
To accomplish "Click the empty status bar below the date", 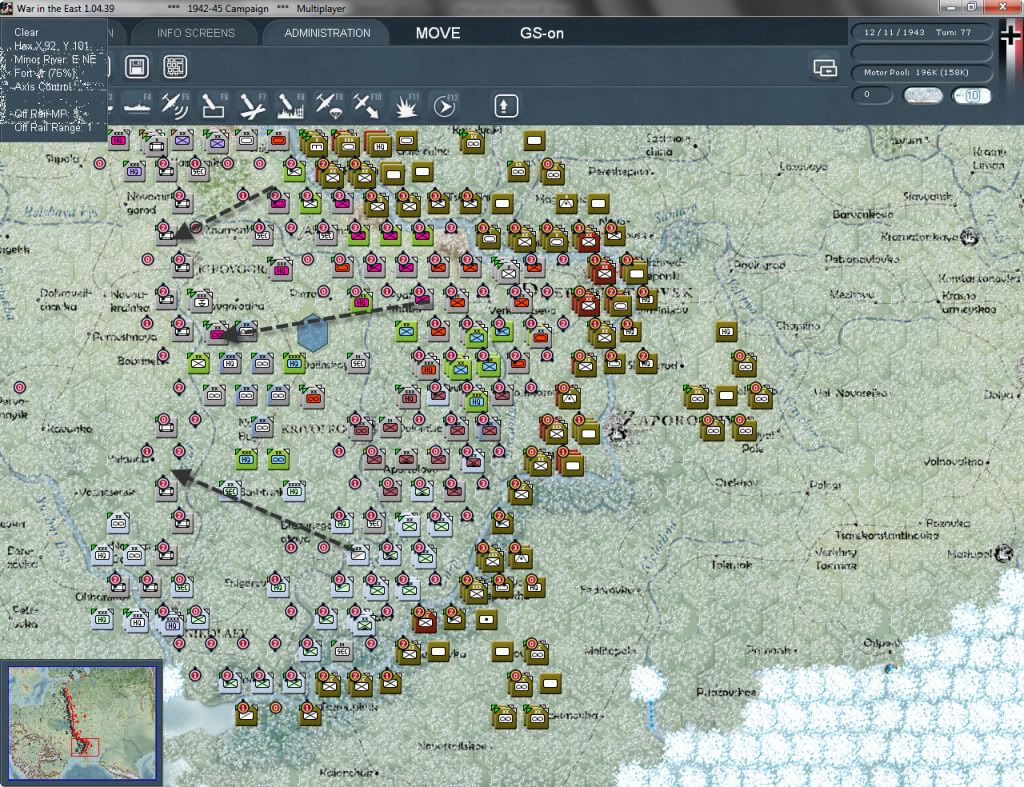I will (x=921, y=52).
